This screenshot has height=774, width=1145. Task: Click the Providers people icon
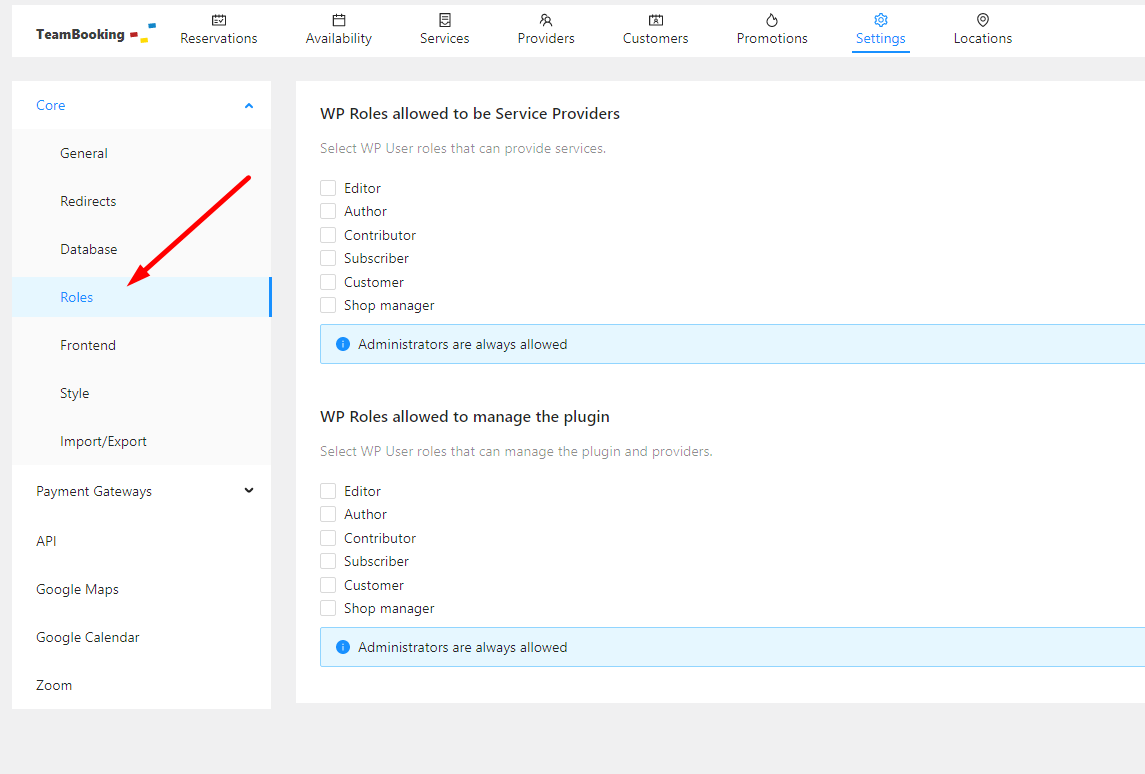point(546,20)
